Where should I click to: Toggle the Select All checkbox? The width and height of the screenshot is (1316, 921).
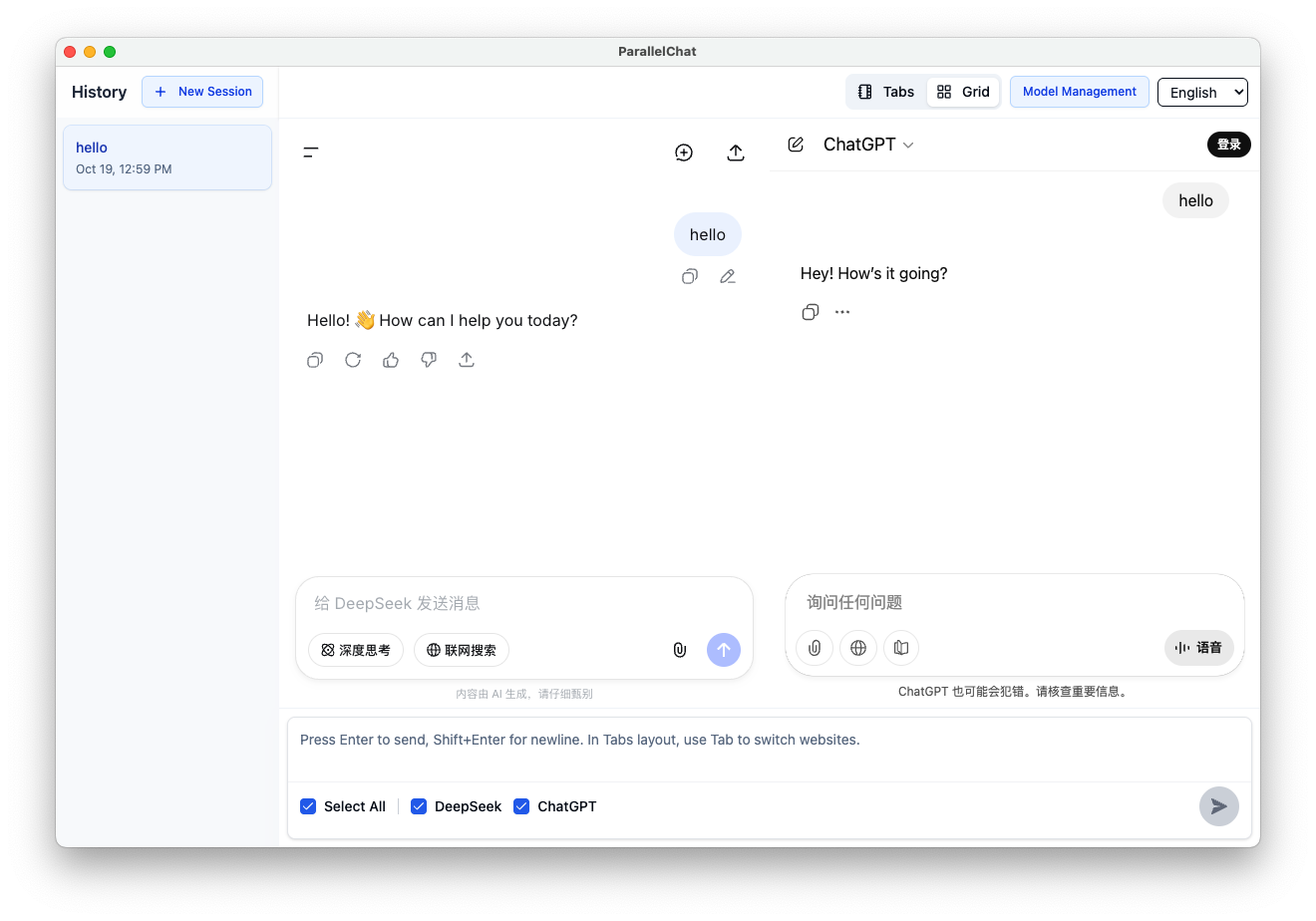click(x=309, y=806)
